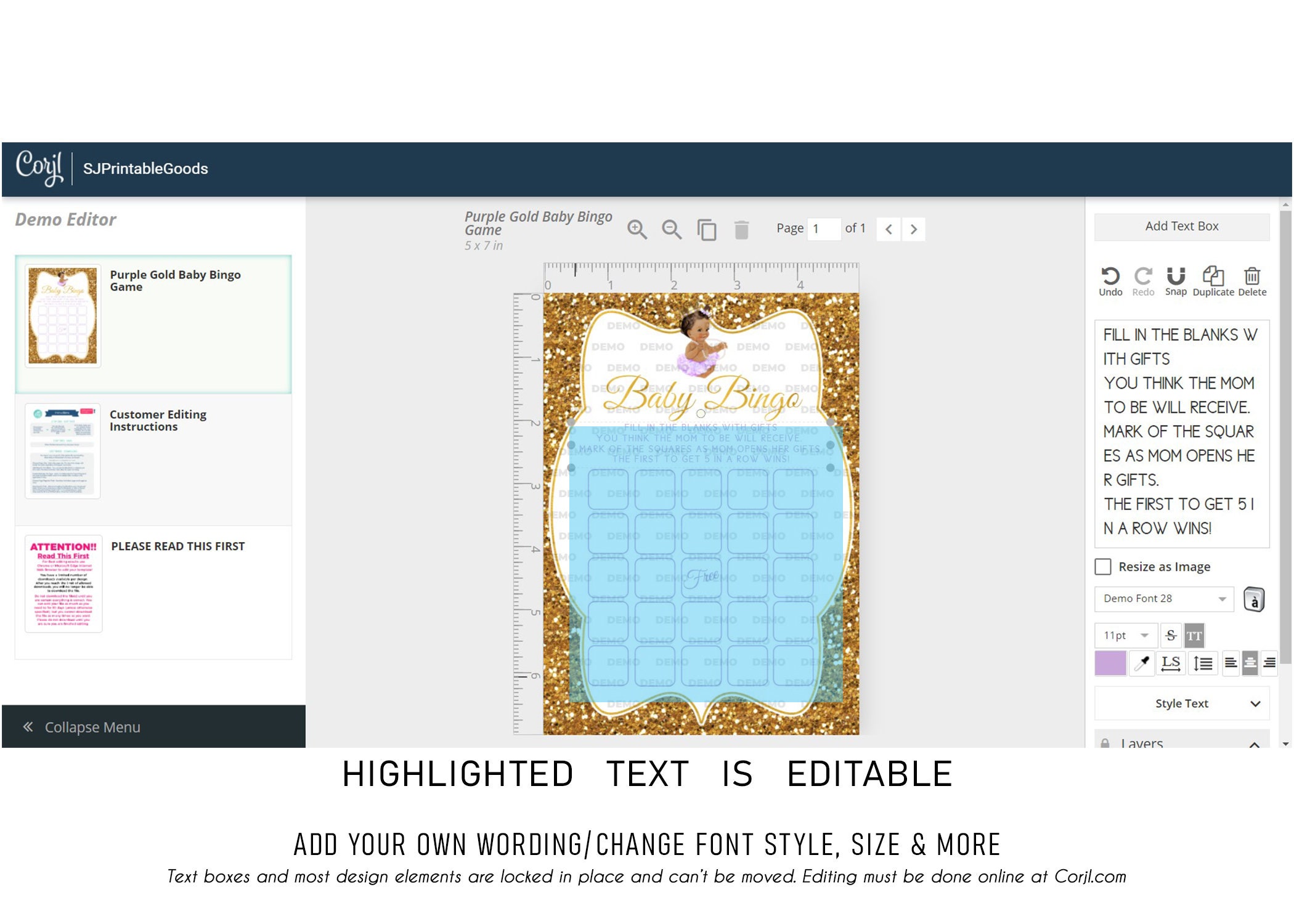The height and width of the screenshot is (924, 1294).
Task: Click the copy page icon
Action: [x=706, y=230]
